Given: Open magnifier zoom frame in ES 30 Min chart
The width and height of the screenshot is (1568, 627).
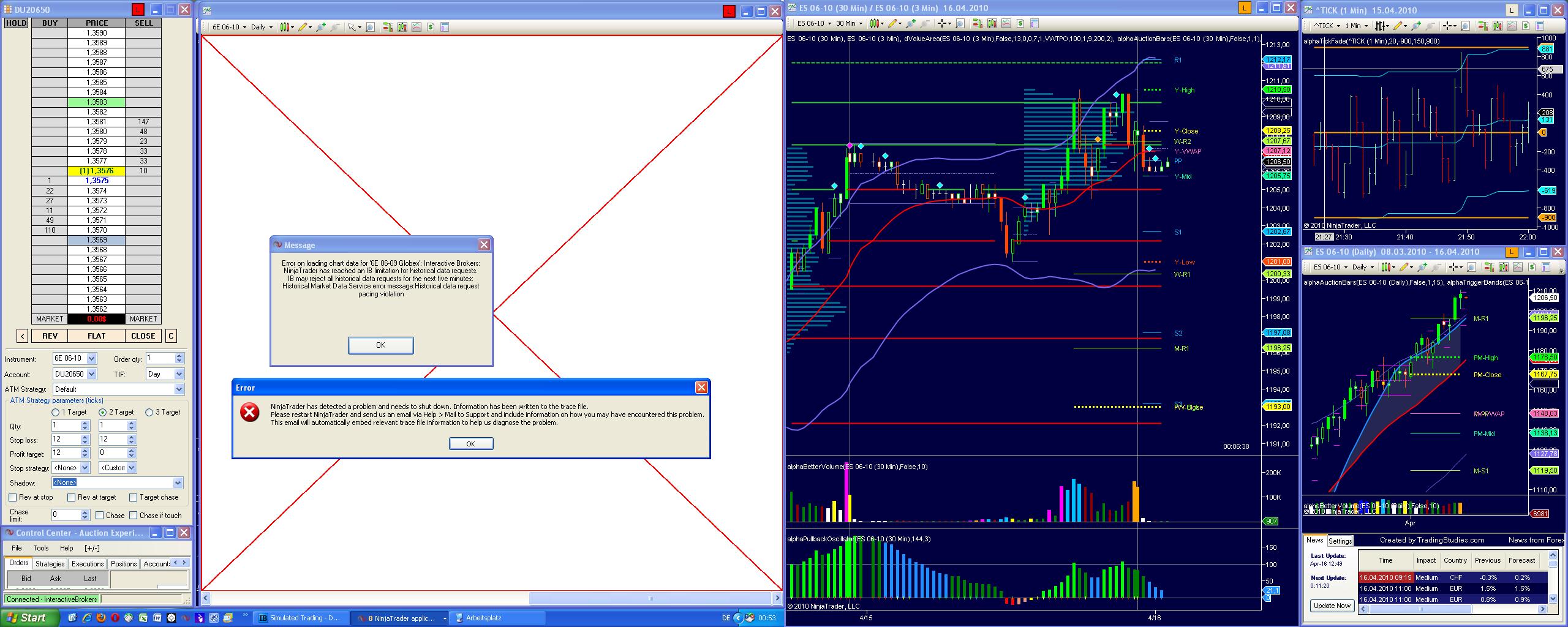Looking at the screenshot, I should (x=960, y=23).
